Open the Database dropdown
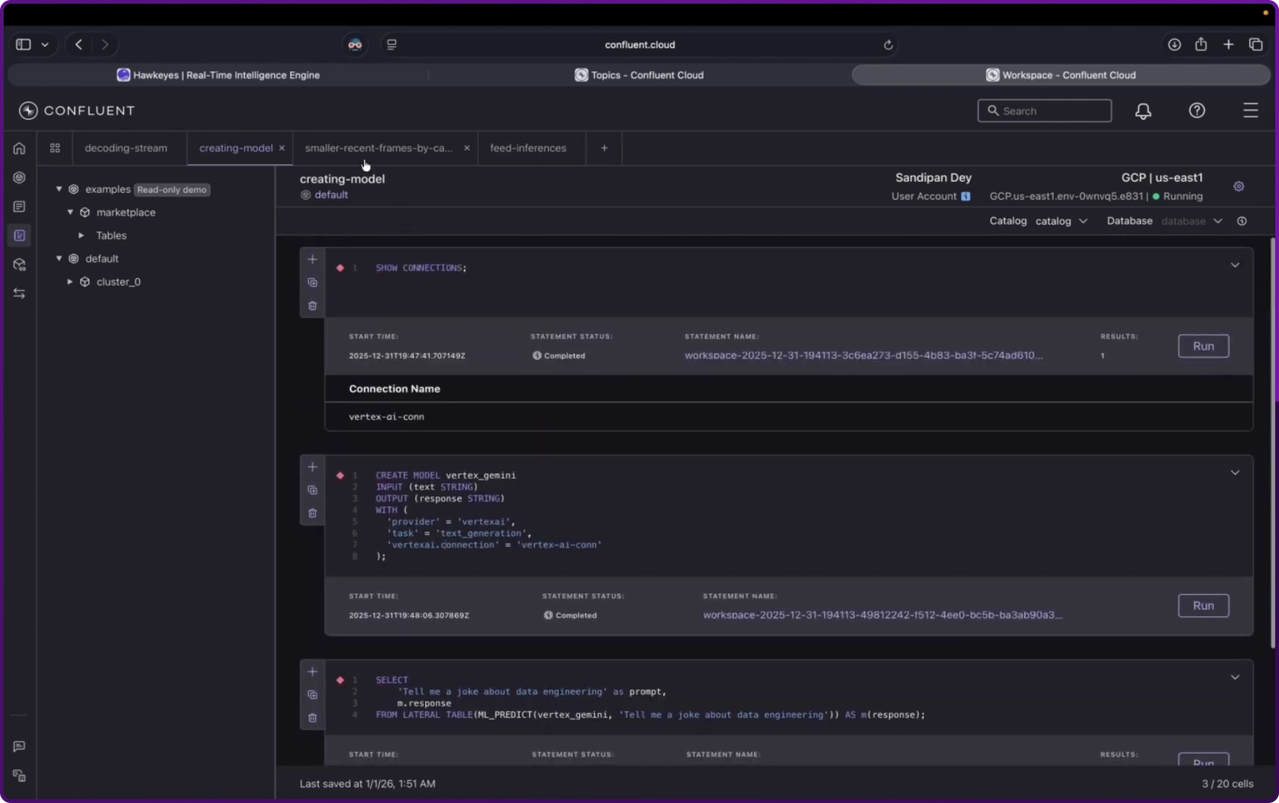 pyautogui.click(x=1192, y=221)
